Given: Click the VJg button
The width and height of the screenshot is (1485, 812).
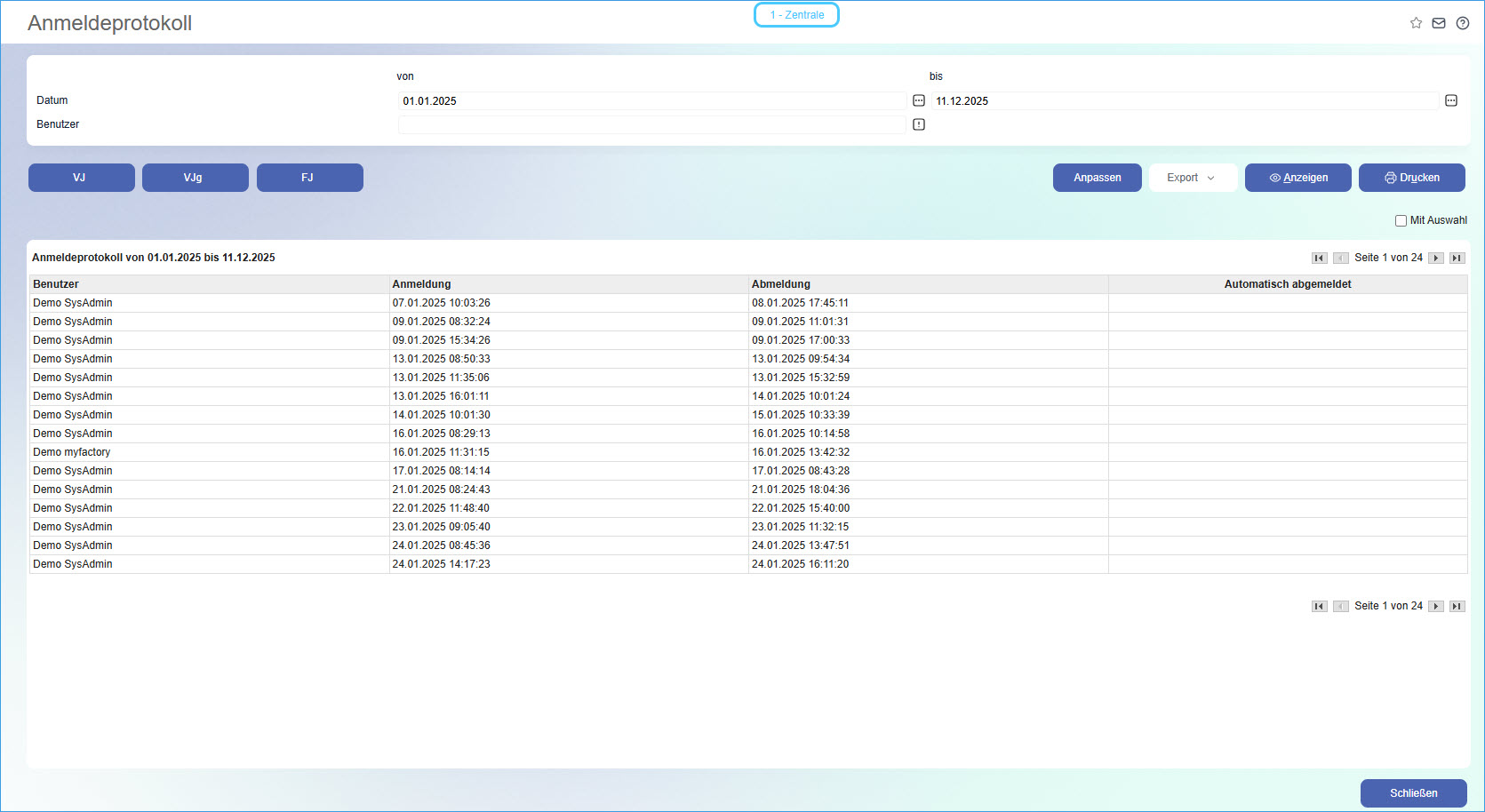Looking at the screenshot, I should [x=195, y=178].
